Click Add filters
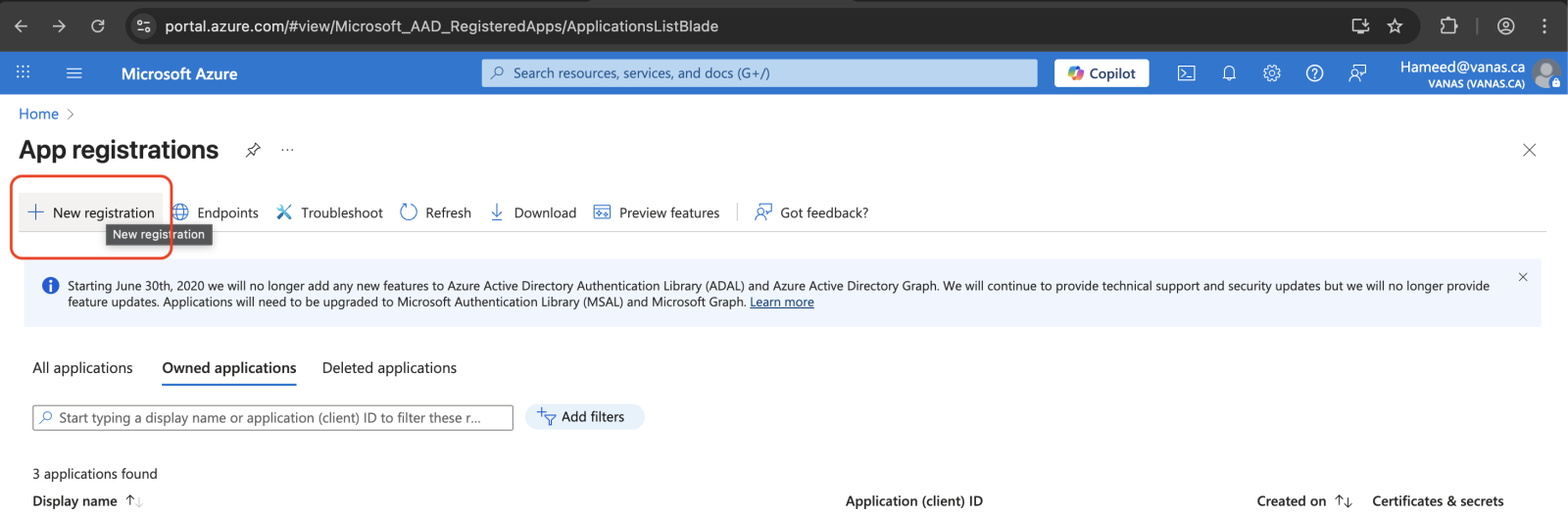Viewport: 1568px width, 516px height. [584, 417]
